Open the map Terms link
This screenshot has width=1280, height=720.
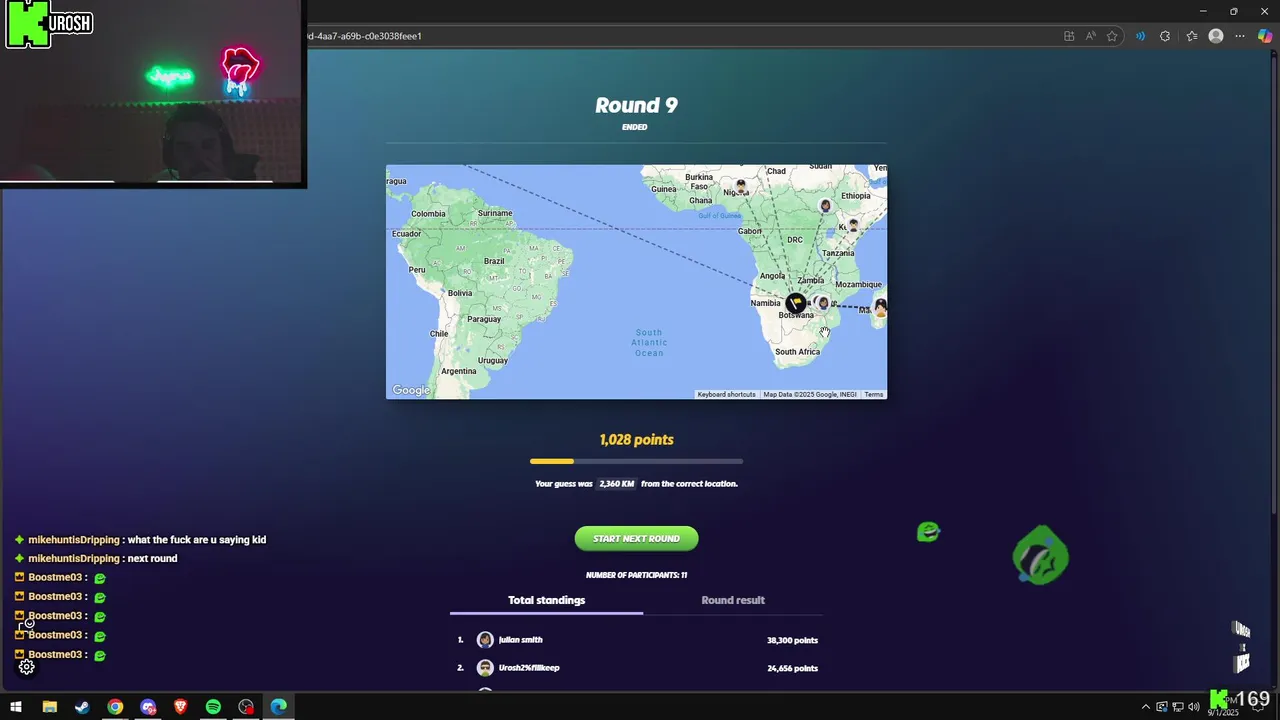(874, 394)
